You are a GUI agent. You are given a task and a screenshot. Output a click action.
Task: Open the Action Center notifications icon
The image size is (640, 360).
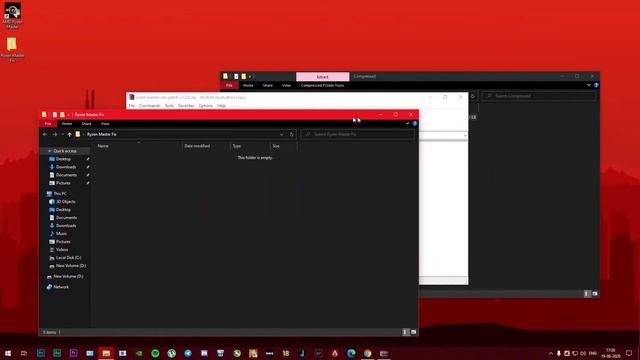click(x=629, y=353)
